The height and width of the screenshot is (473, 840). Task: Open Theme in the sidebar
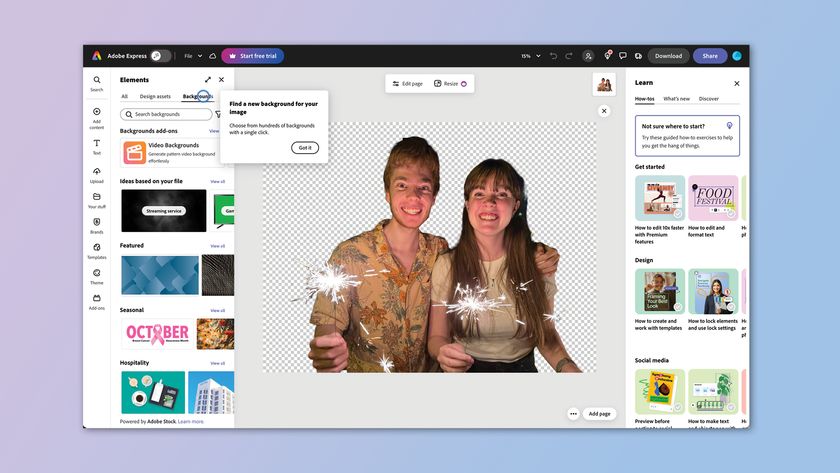point(96,276)
